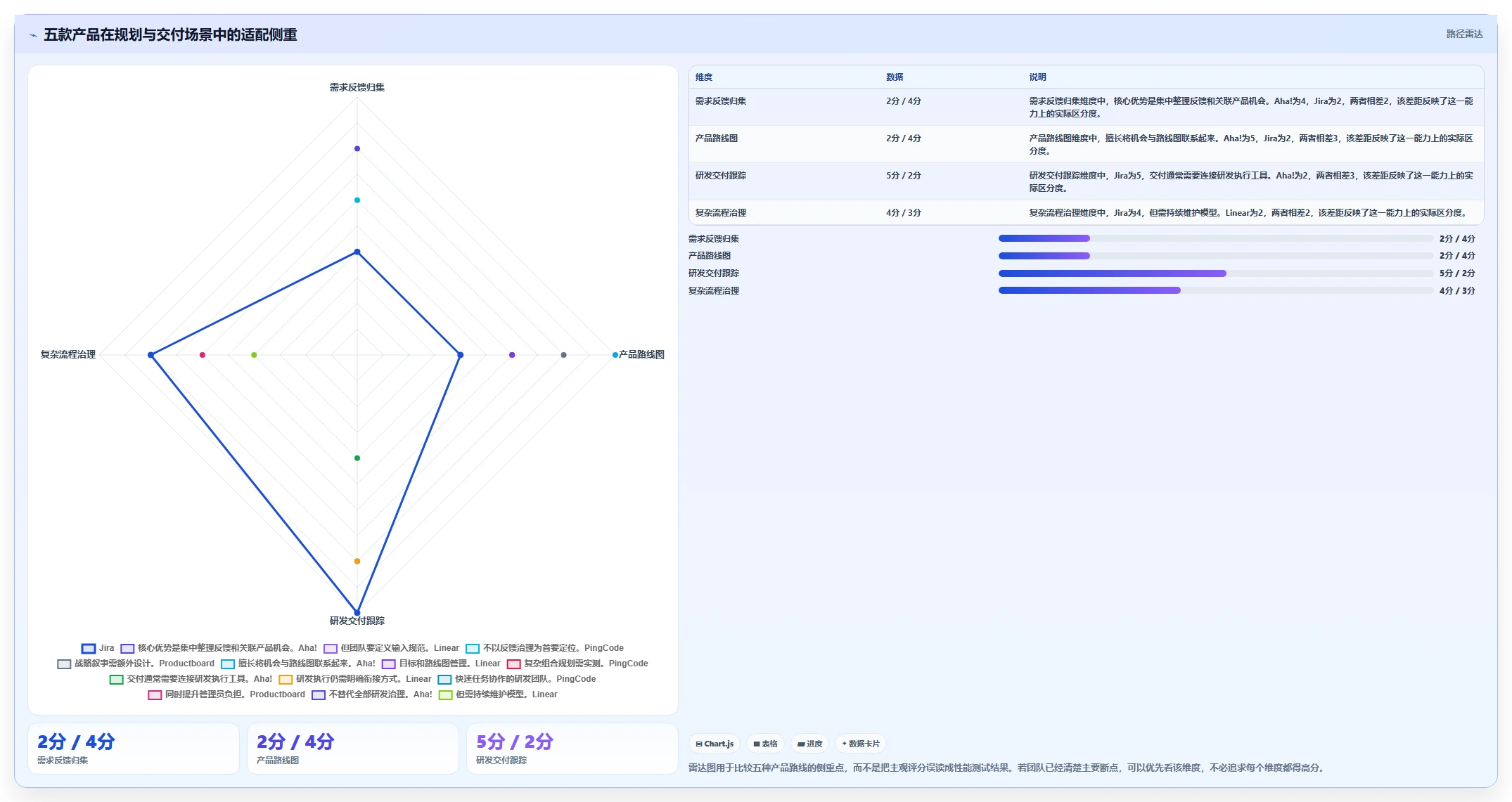Toggle the Jira dataset in the chart legend
The image size is (1512, 802).
(98, 648)
